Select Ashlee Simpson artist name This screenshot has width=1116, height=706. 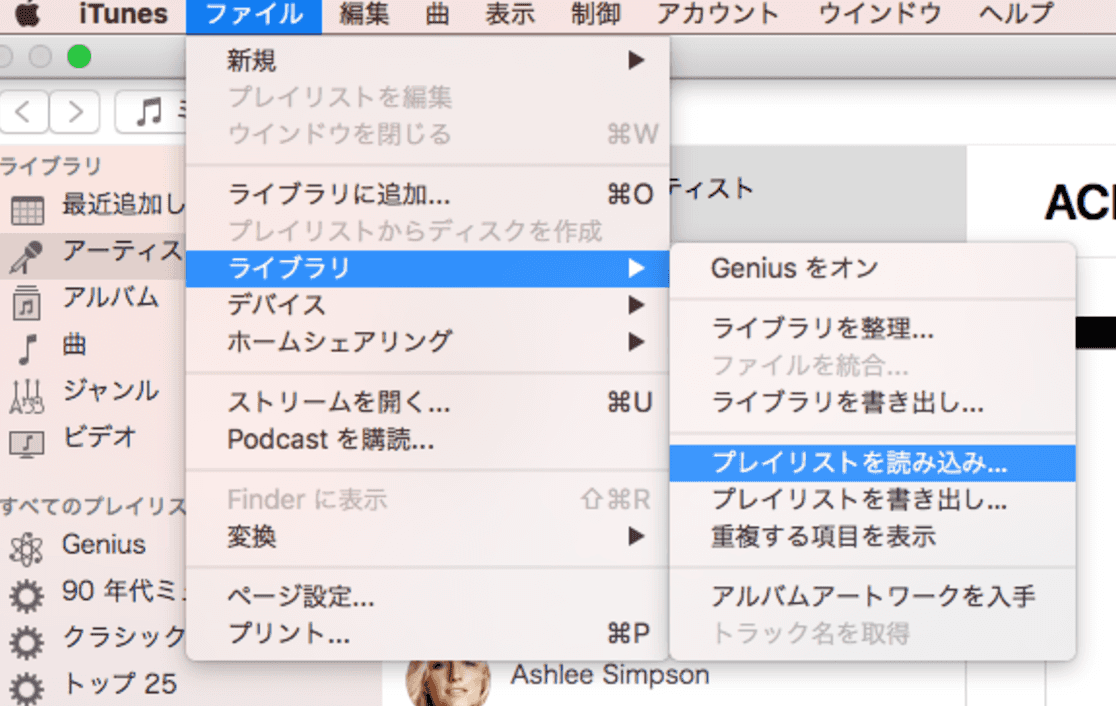tap(610, 675)
